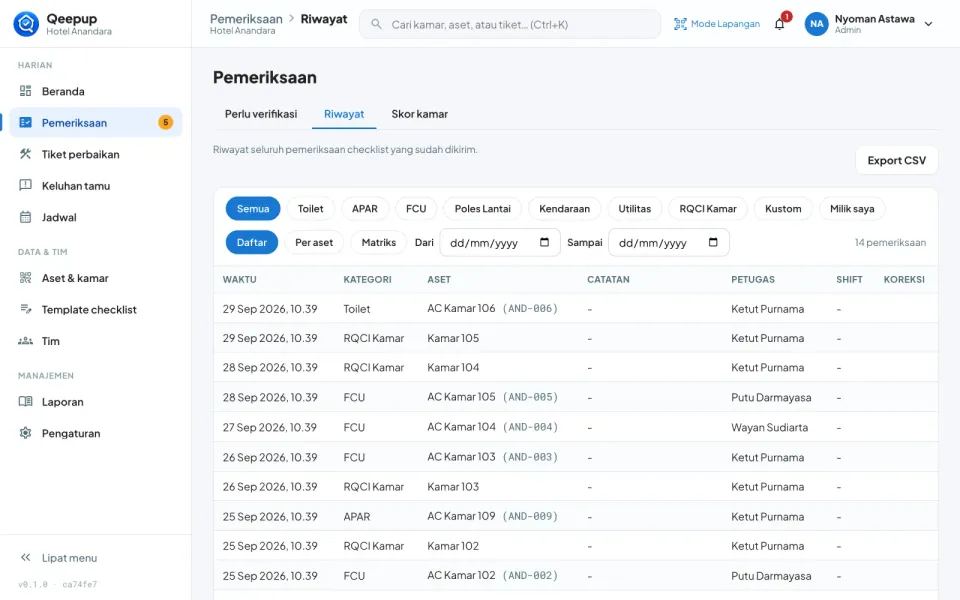Click KATEGORI column header
This screenshot has width=960, height=600.
(x=367, y=279)
